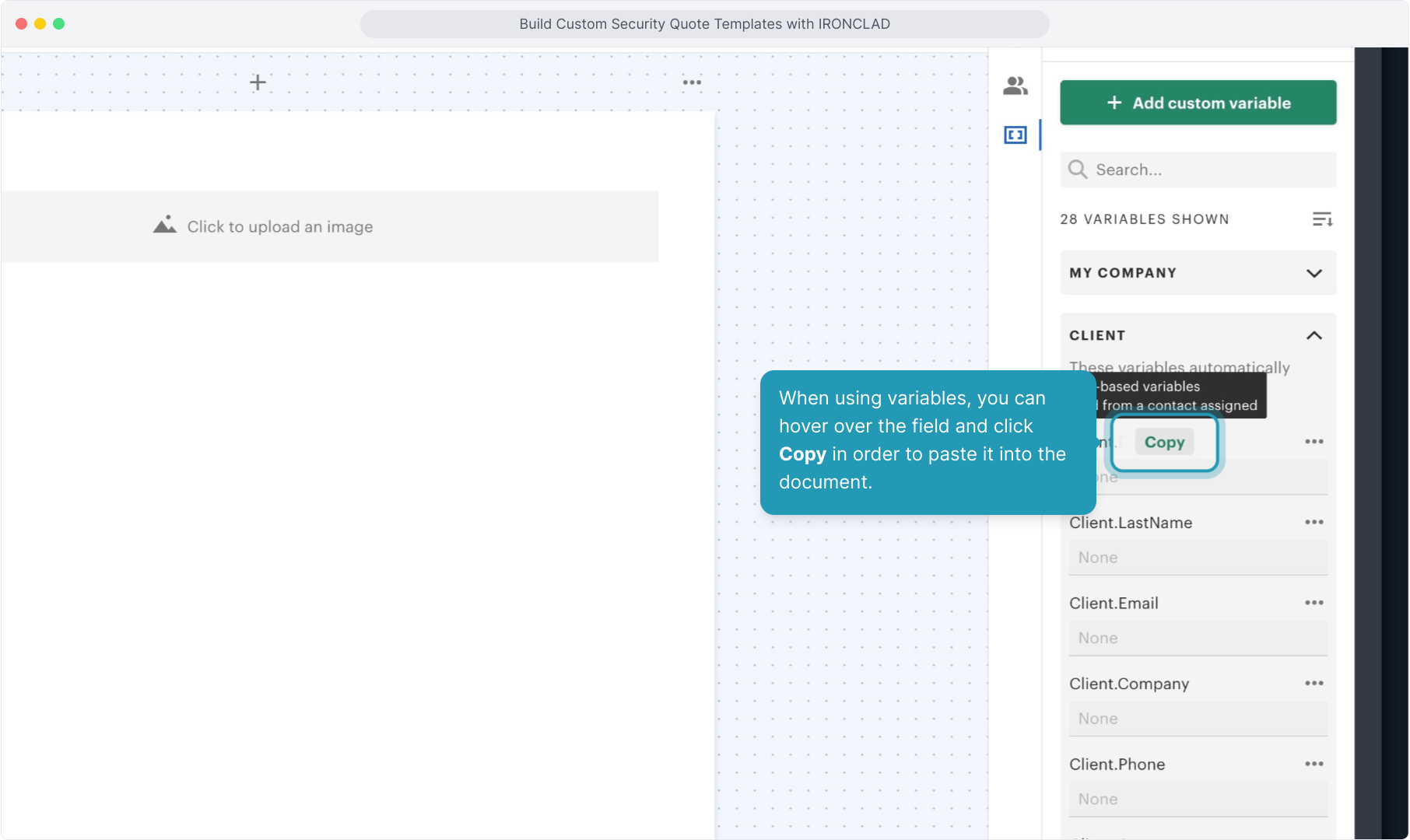Open the three-dot menu above the page
1410x840 pixels.
coord(692,82)
